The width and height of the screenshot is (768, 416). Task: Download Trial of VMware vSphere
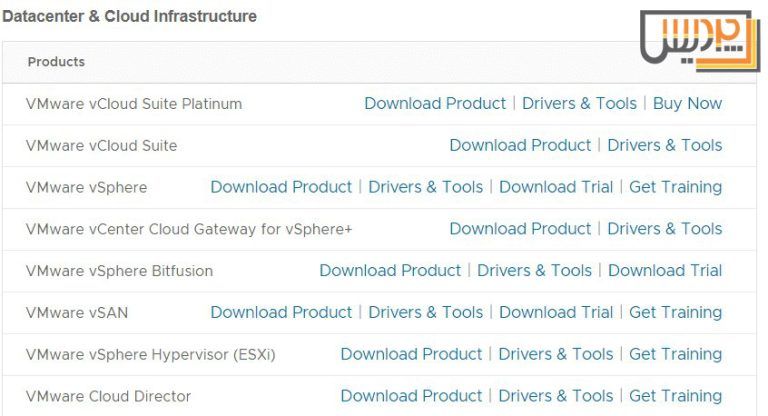[556, 187]
